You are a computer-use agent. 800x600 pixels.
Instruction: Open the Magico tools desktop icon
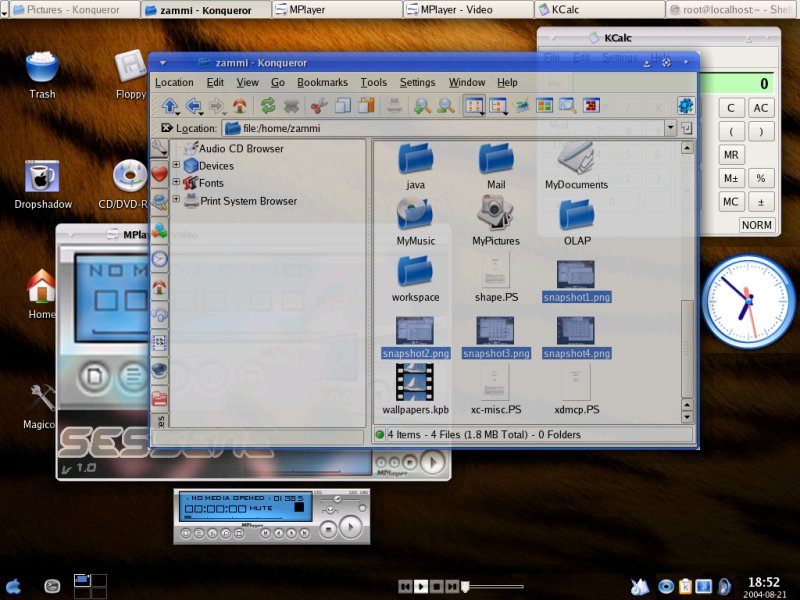click(39, 406)
